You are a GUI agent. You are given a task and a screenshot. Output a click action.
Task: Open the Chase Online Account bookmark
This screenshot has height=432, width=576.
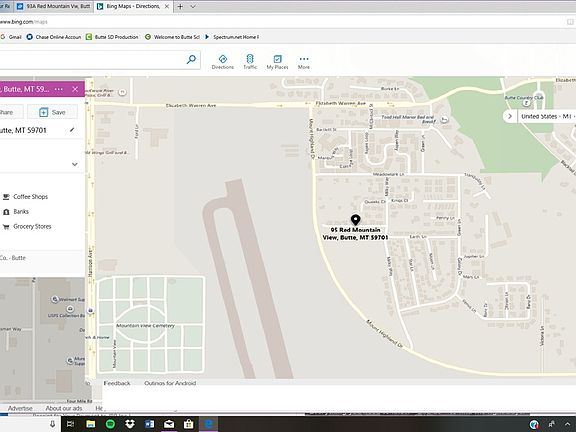54,37
